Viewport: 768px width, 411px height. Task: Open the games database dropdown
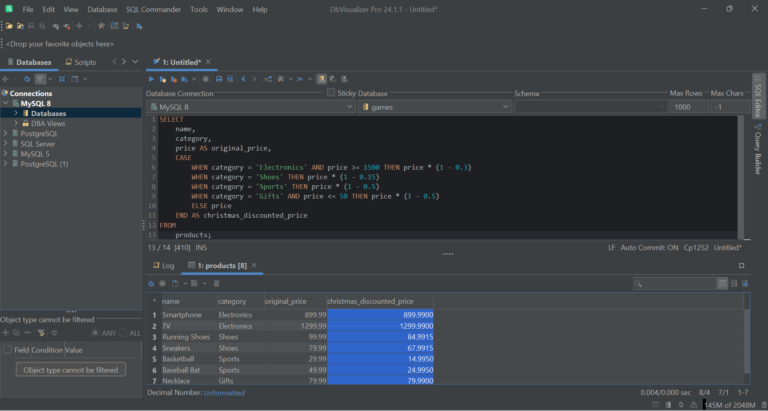click(435, 107)
